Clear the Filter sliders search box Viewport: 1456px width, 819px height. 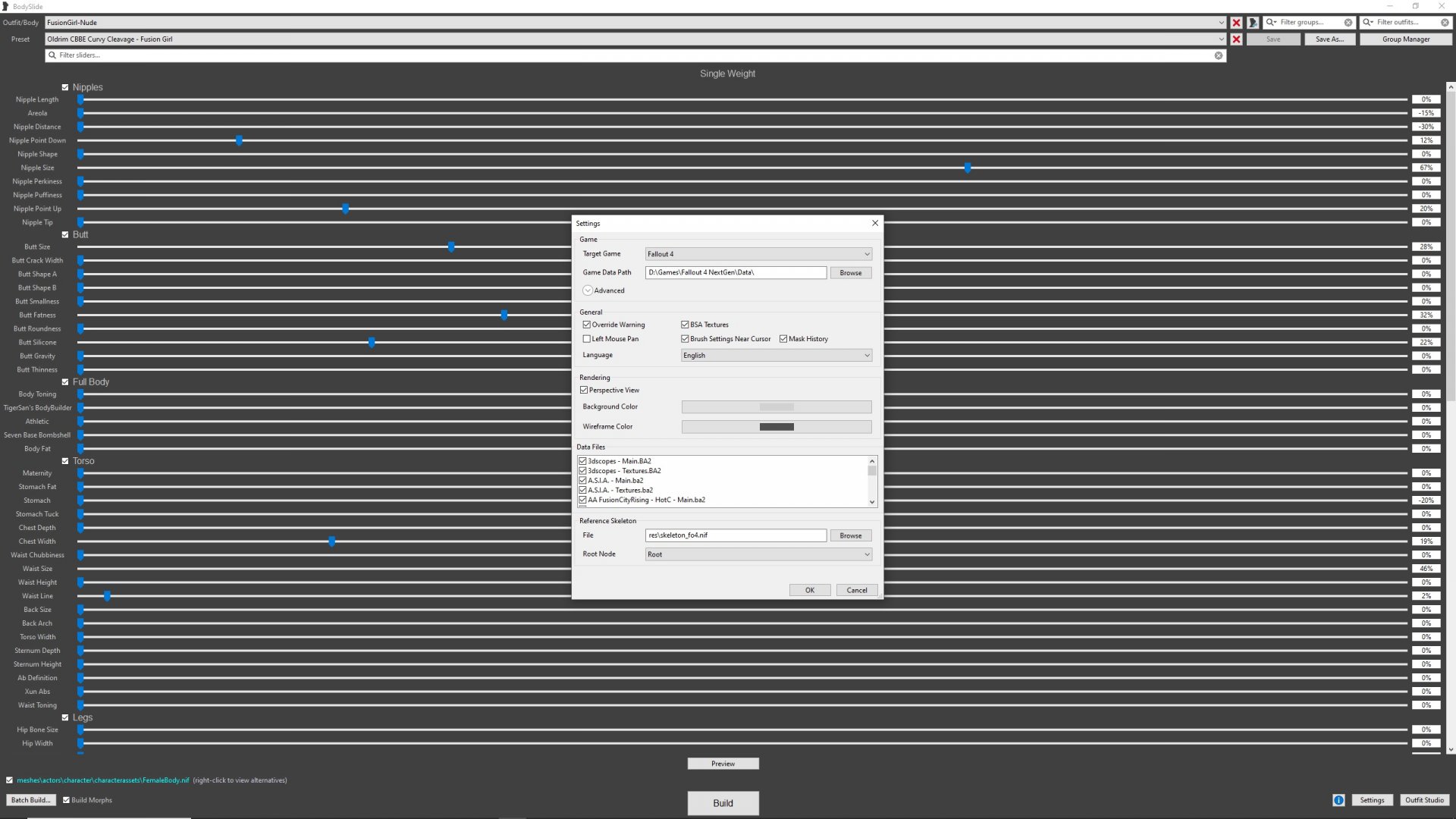pyautogui.click(x=1219, y=55)
